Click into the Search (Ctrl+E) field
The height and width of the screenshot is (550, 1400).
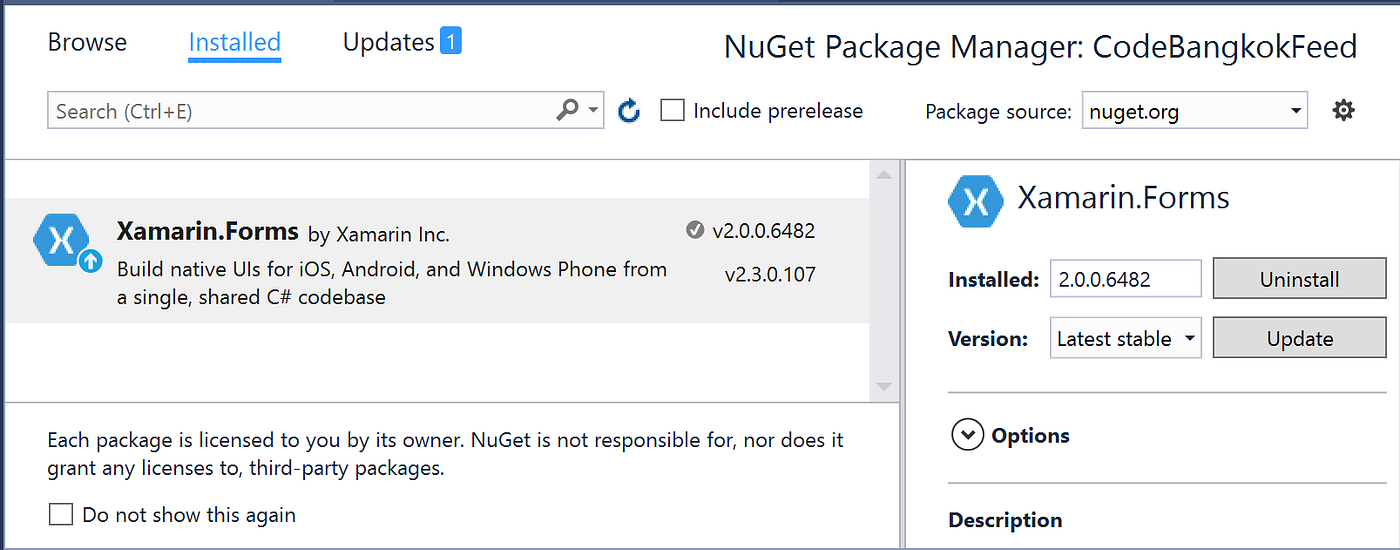(300, 111)
